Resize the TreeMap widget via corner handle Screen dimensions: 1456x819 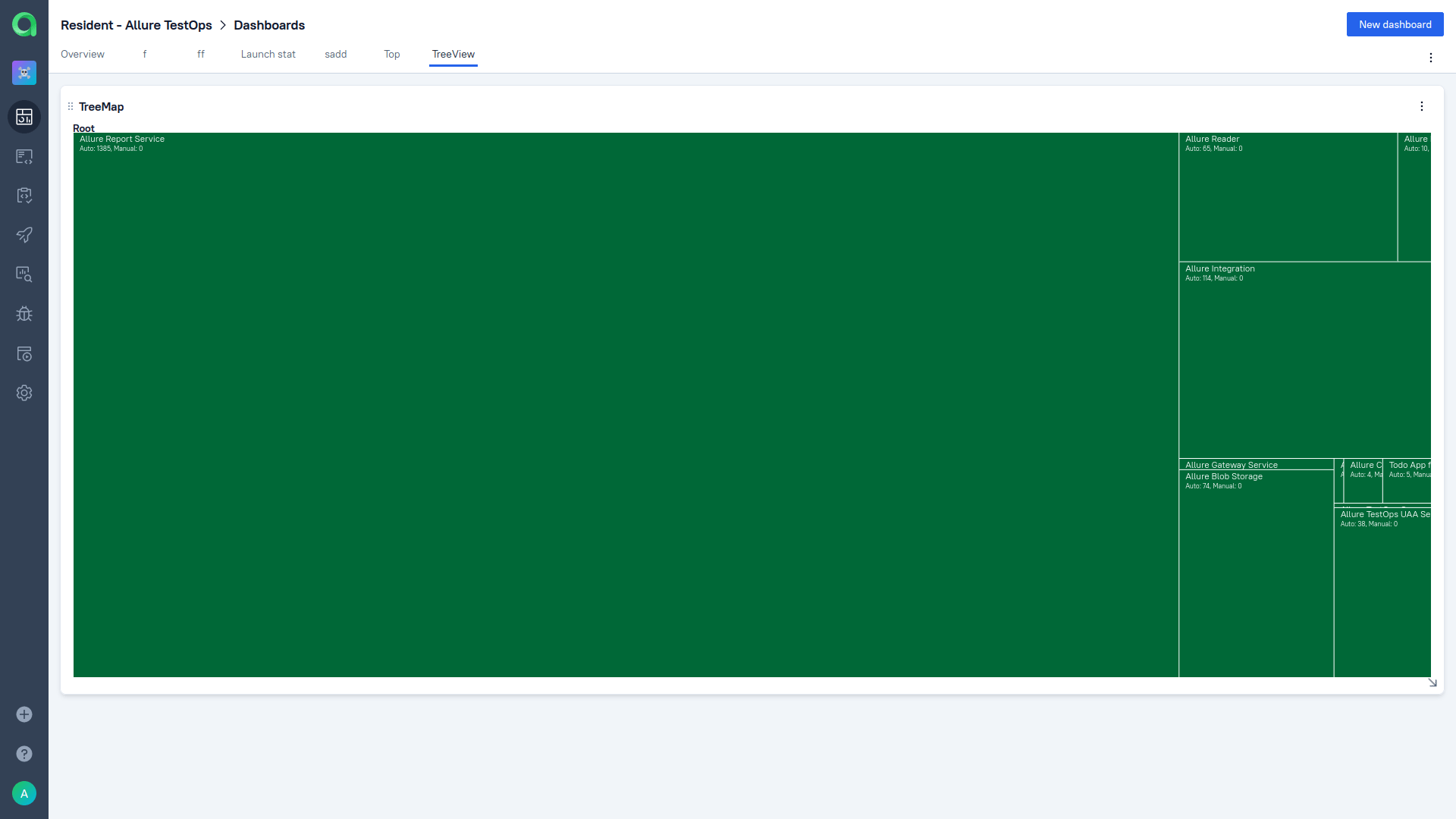tap(1433, 683)
